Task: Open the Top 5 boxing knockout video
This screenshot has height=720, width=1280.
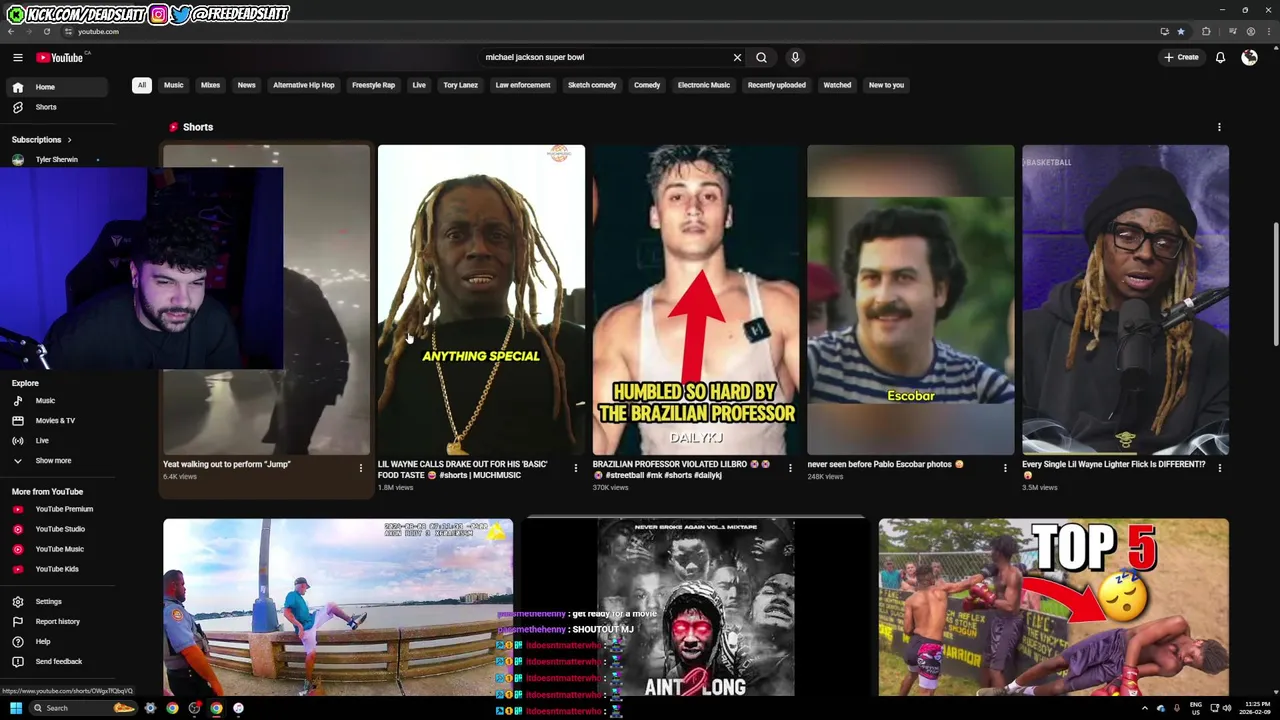Action: pos(1053,607)
